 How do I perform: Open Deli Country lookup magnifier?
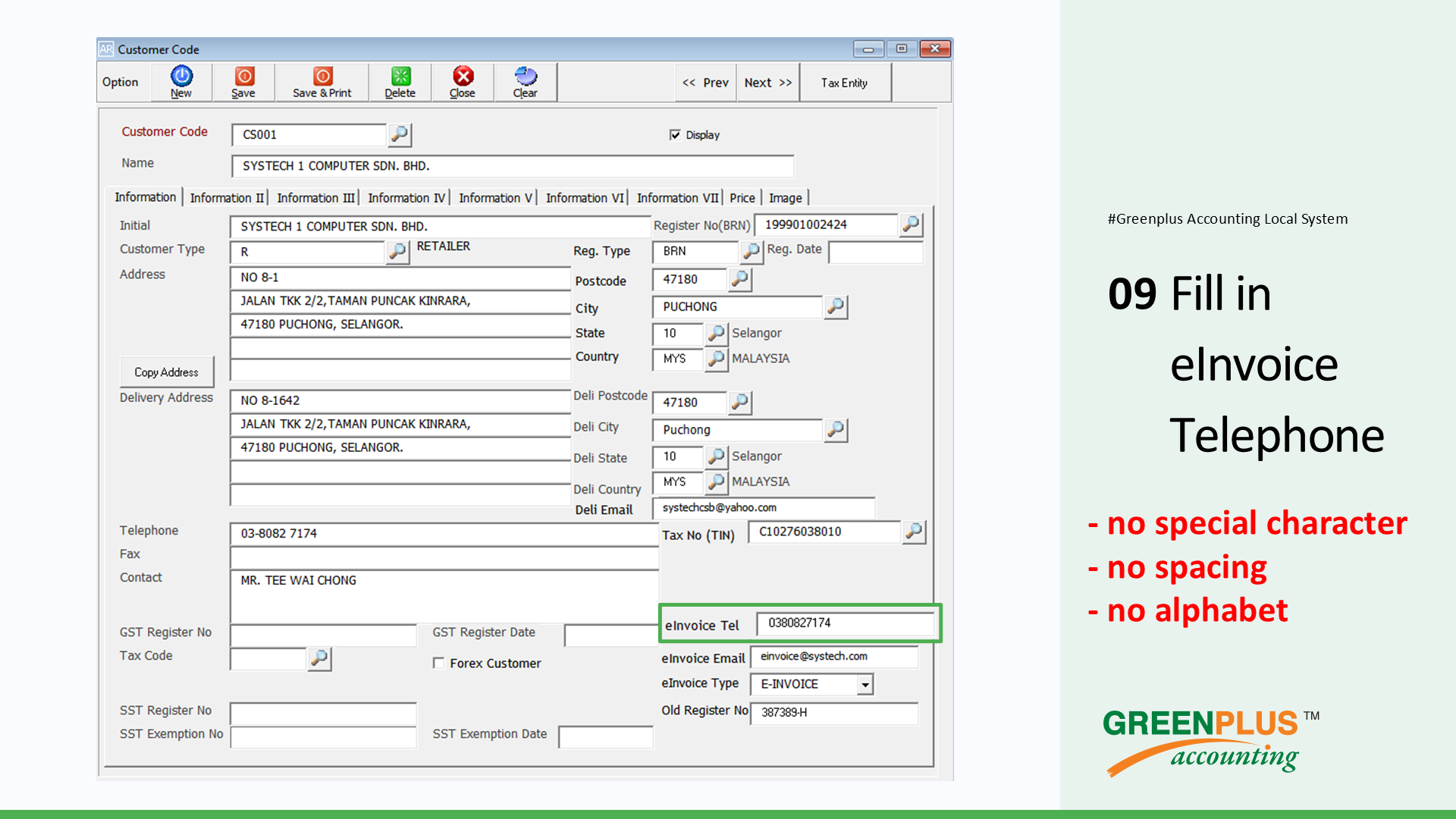[x=716, y=482]
